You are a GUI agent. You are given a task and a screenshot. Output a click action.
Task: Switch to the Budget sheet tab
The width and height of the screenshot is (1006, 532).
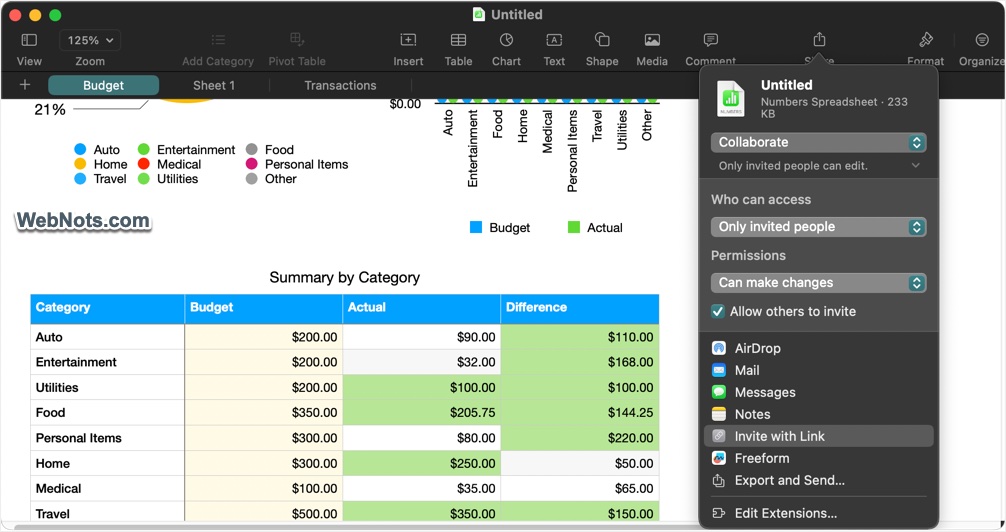point(103,85)
